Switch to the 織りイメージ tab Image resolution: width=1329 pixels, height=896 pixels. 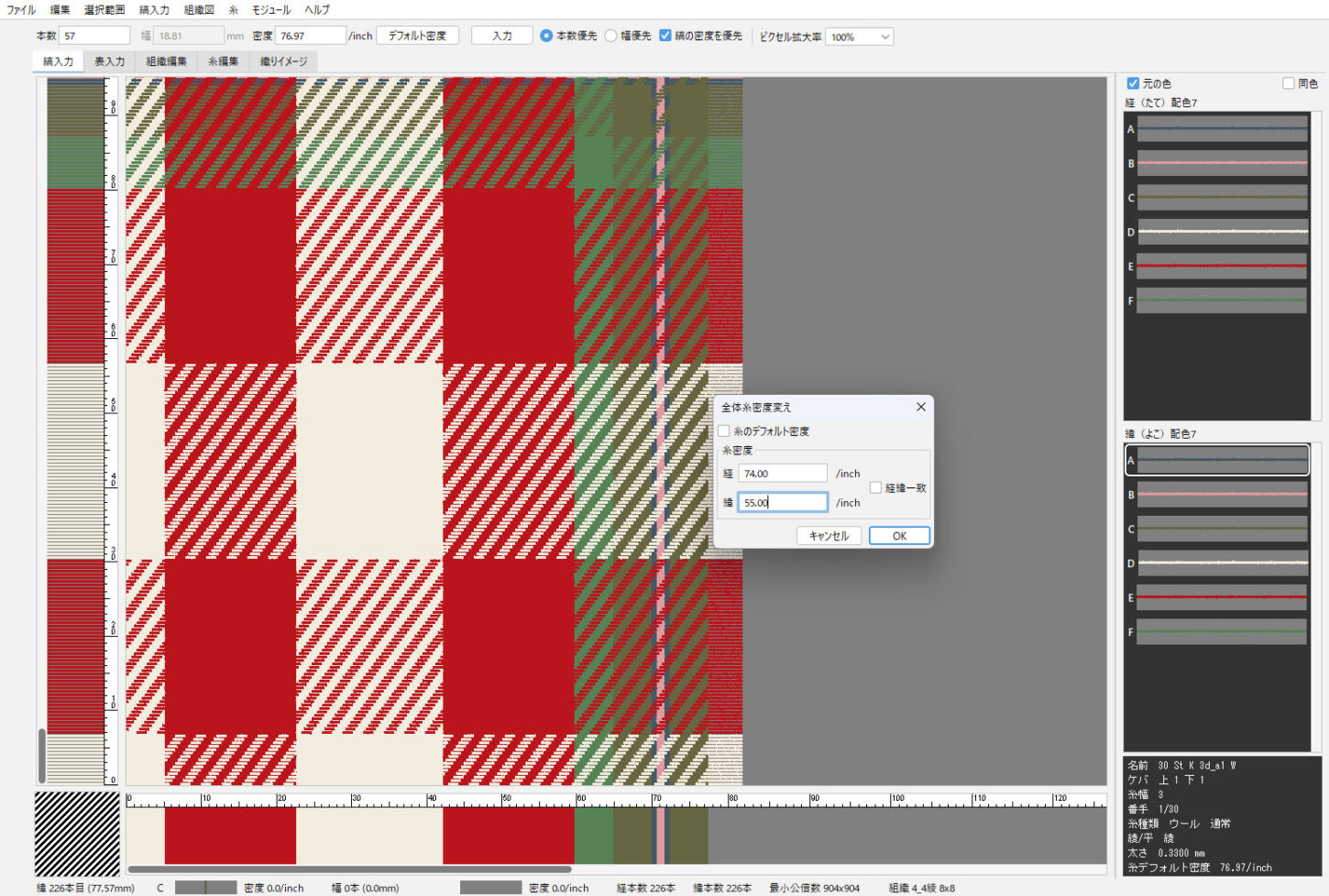pos(283,61)
